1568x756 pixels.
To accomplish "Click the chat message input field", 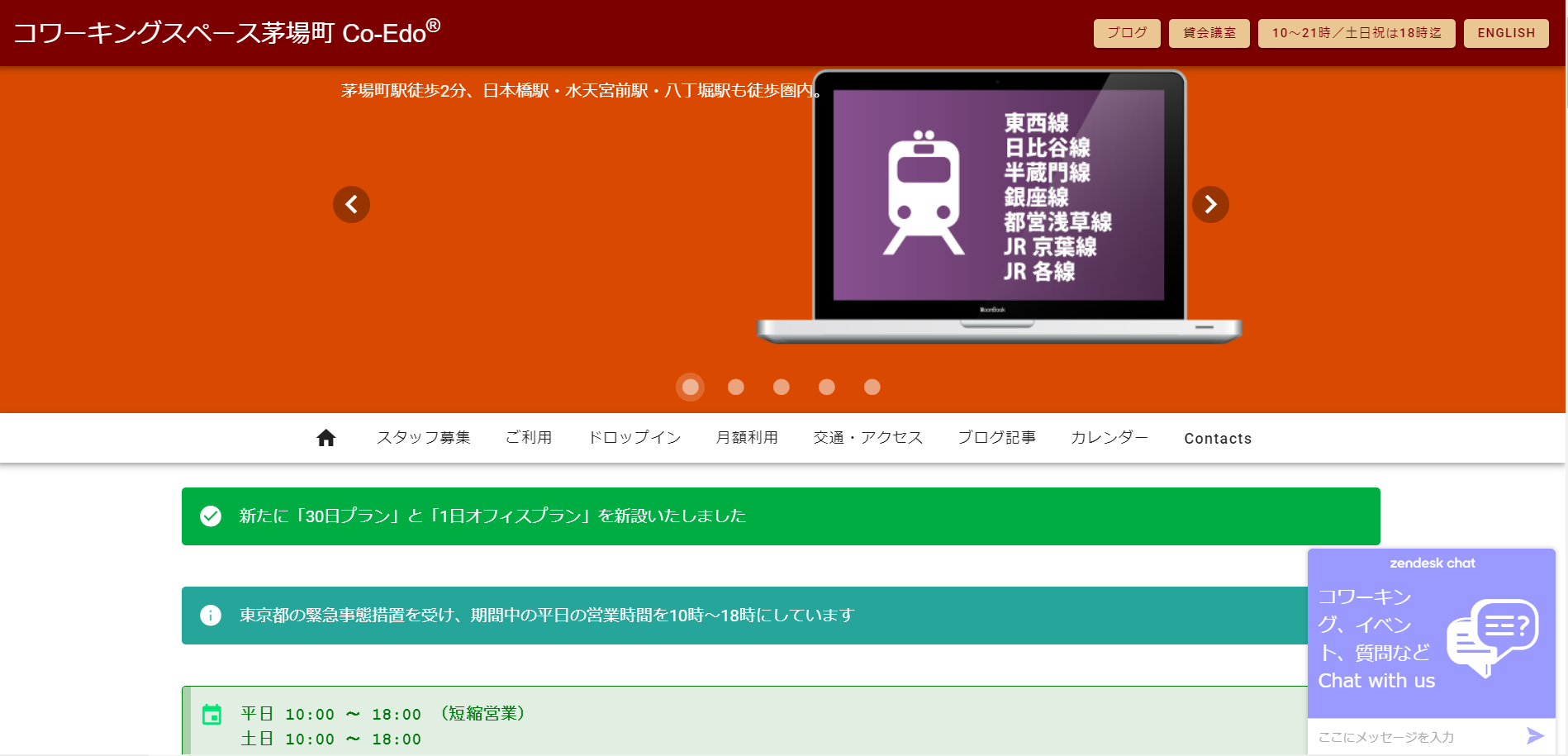I will click(x=1413, y=737).
